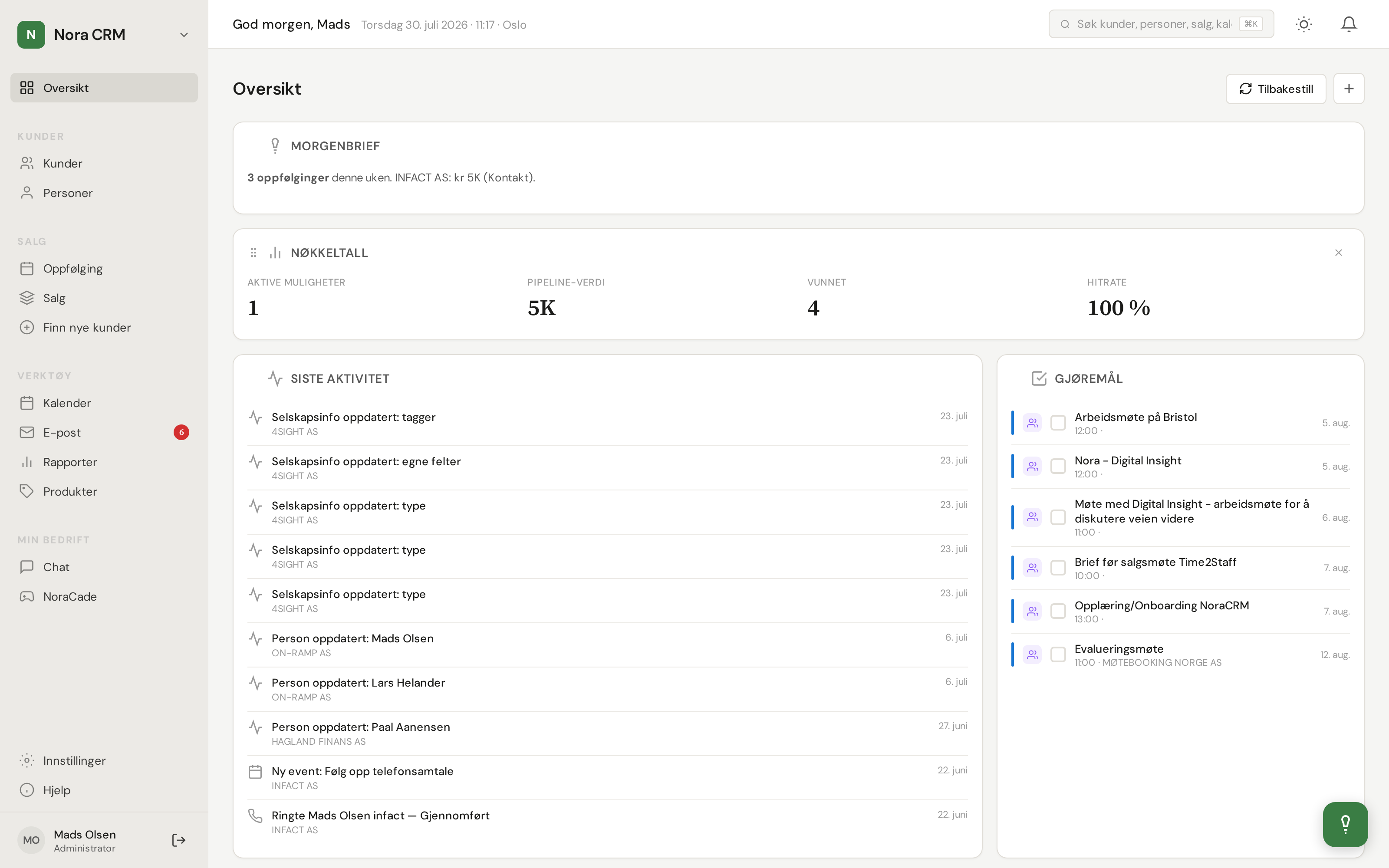Click the NoraCade gamepad icon
Viewport: 1389px width, 868px height.
[27, 596]
